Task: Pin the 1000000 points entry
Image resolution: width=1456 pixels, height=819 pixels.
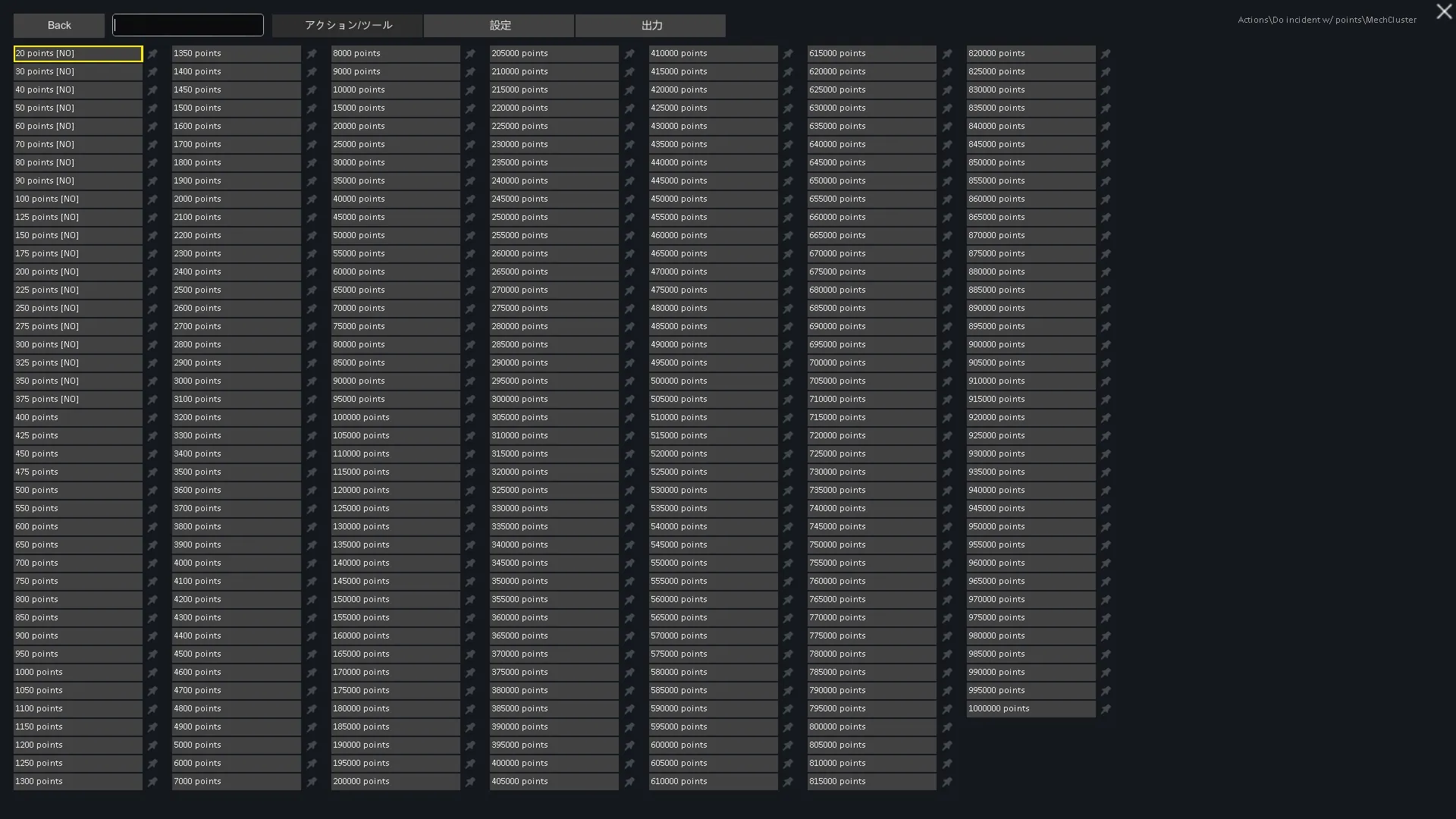Action: pos(1106,709)
